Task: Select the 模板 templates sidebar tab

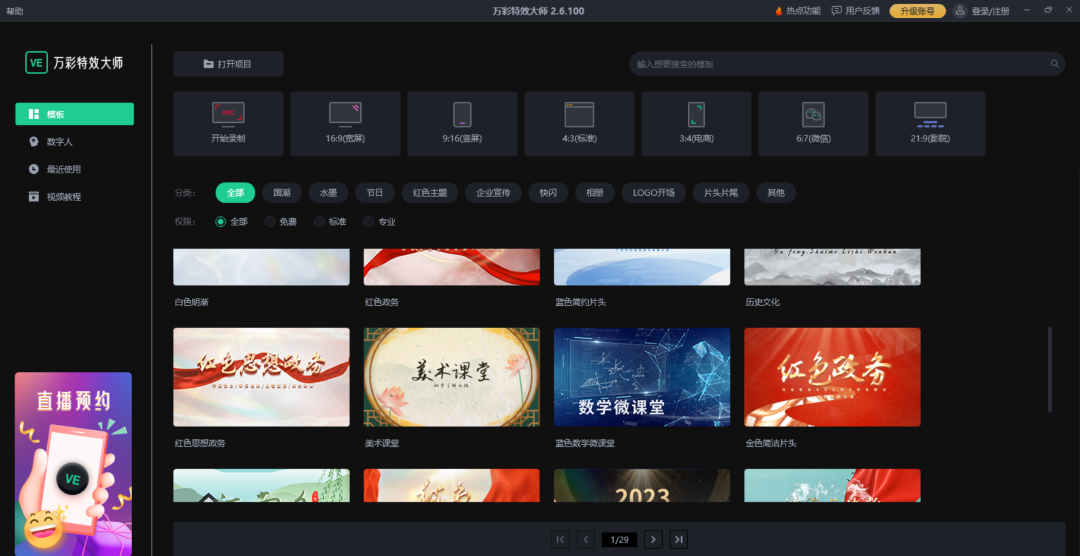Action: (x=74, y=114)
